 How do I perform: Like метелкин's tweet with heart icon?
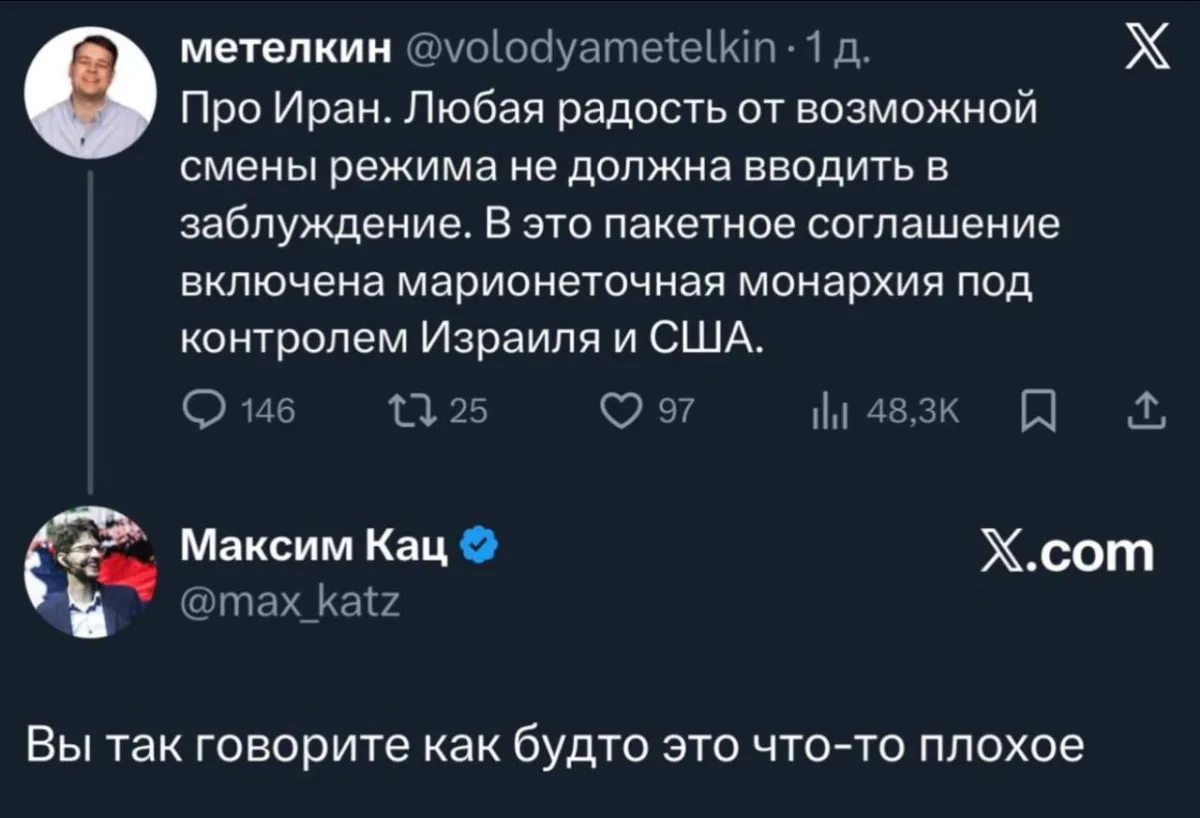click(624, 408)
